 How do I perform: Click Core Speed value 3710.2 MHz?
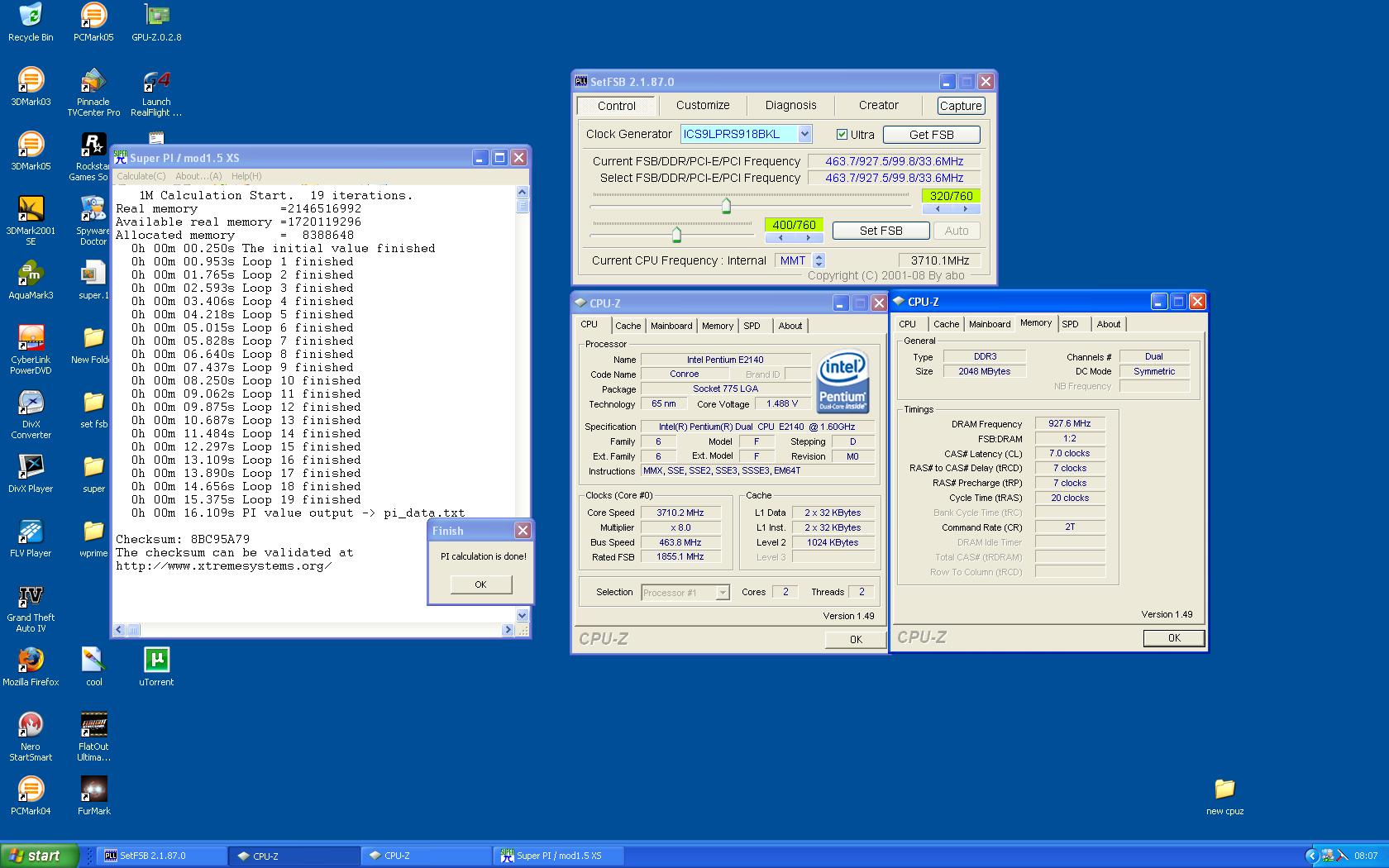680,513
